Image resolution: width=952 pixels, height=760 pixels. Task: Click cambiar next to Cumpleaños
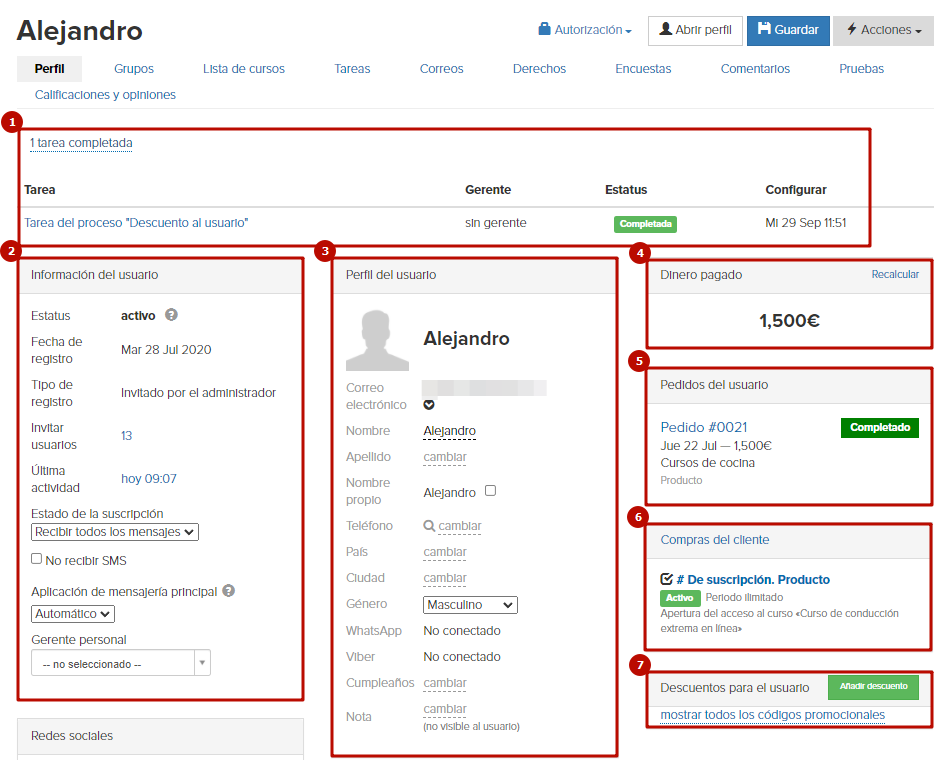coord(445,684)
